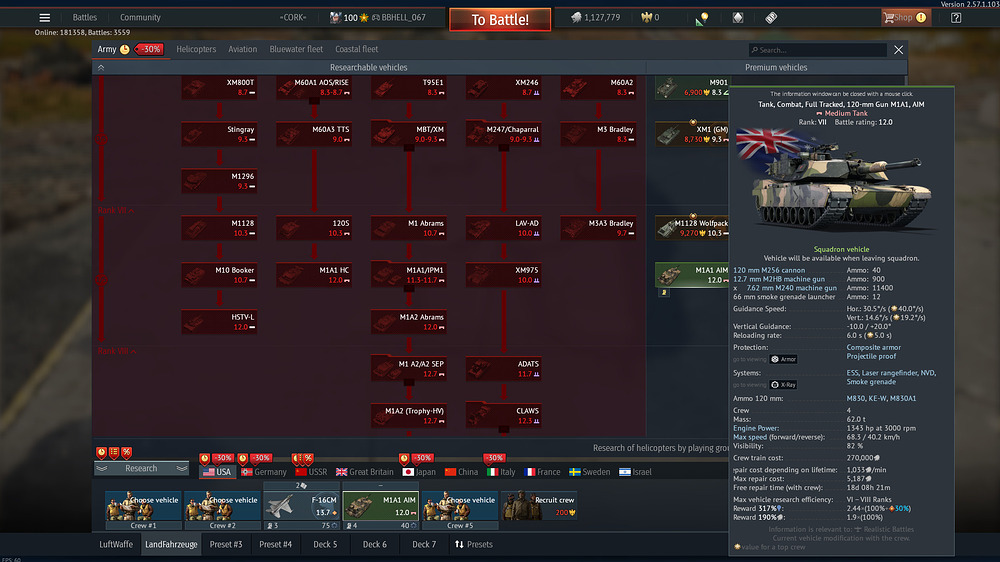Collapse the Rank VII section
This screenshot has width=1000, height=562.
[x=116, y=211]
